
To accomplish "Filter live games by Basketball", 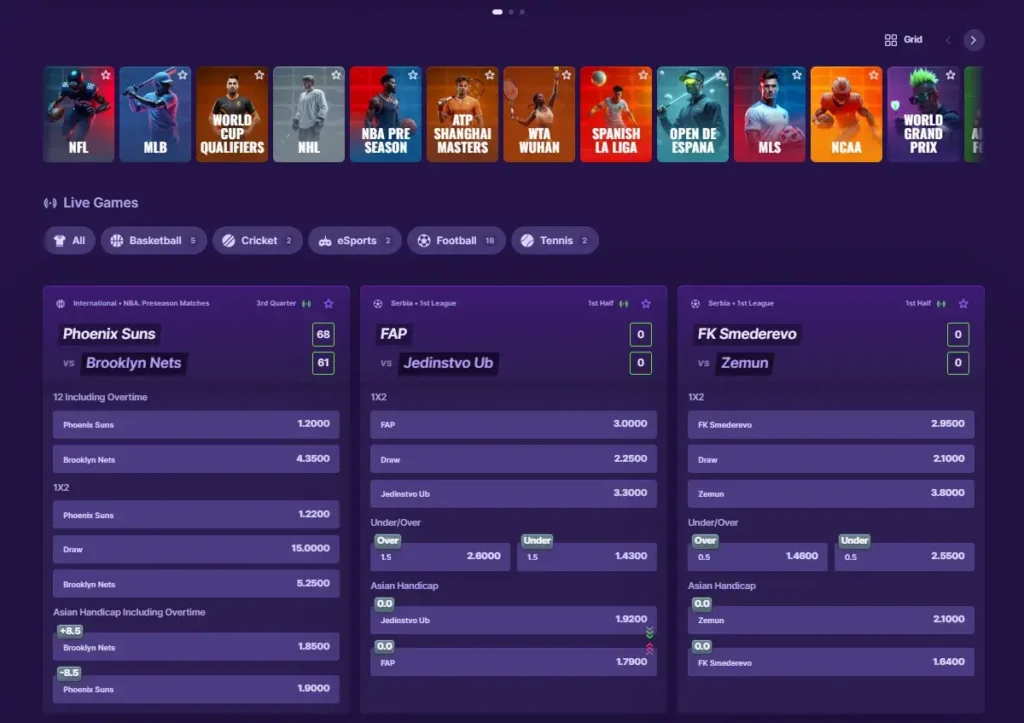I will tap(154, 240).
